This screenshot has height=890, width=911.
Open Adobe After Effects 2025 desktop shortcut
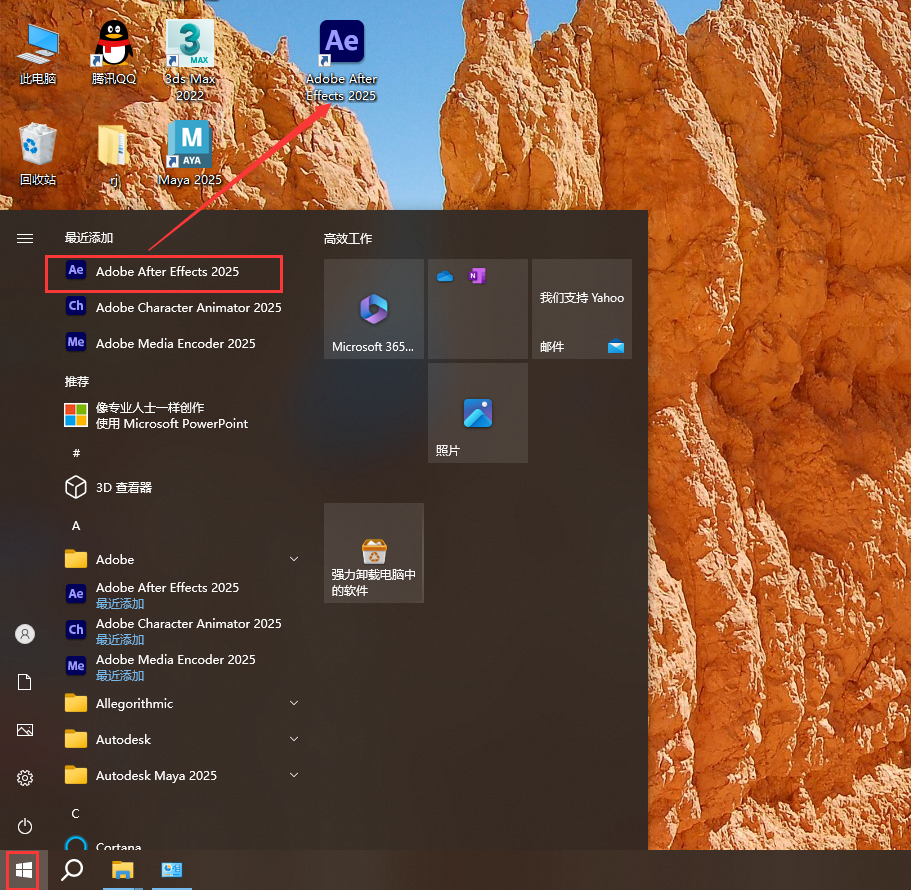pos(341,45)
